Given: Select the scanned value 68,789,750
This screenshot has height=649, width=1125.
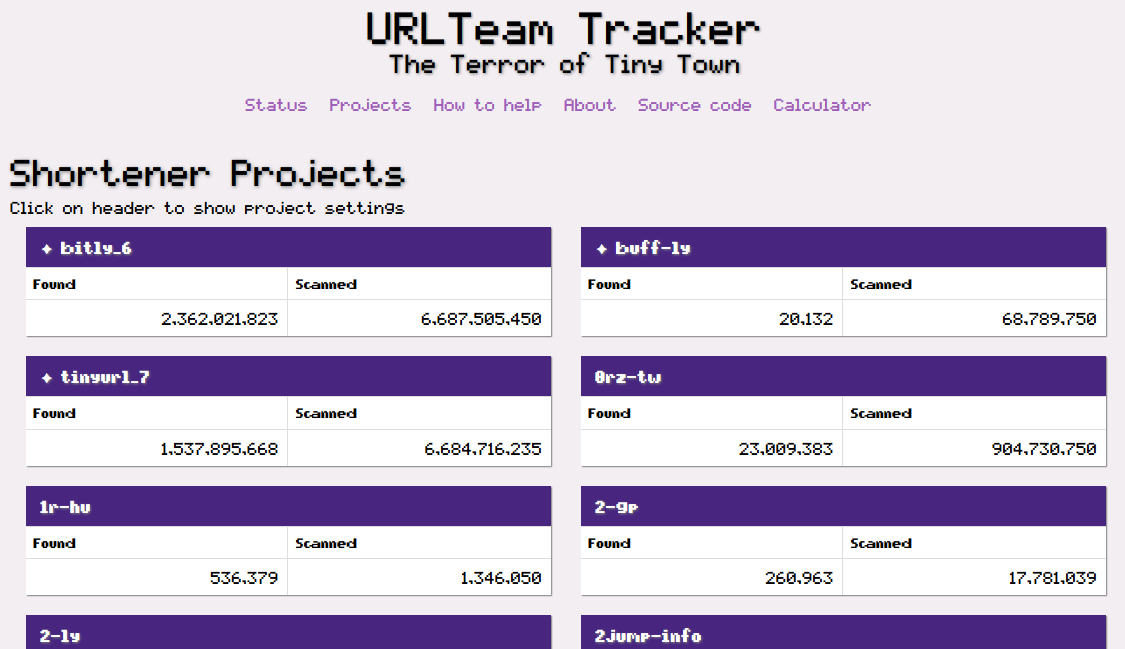Looking at the screenshot, I should [1049, 319].
